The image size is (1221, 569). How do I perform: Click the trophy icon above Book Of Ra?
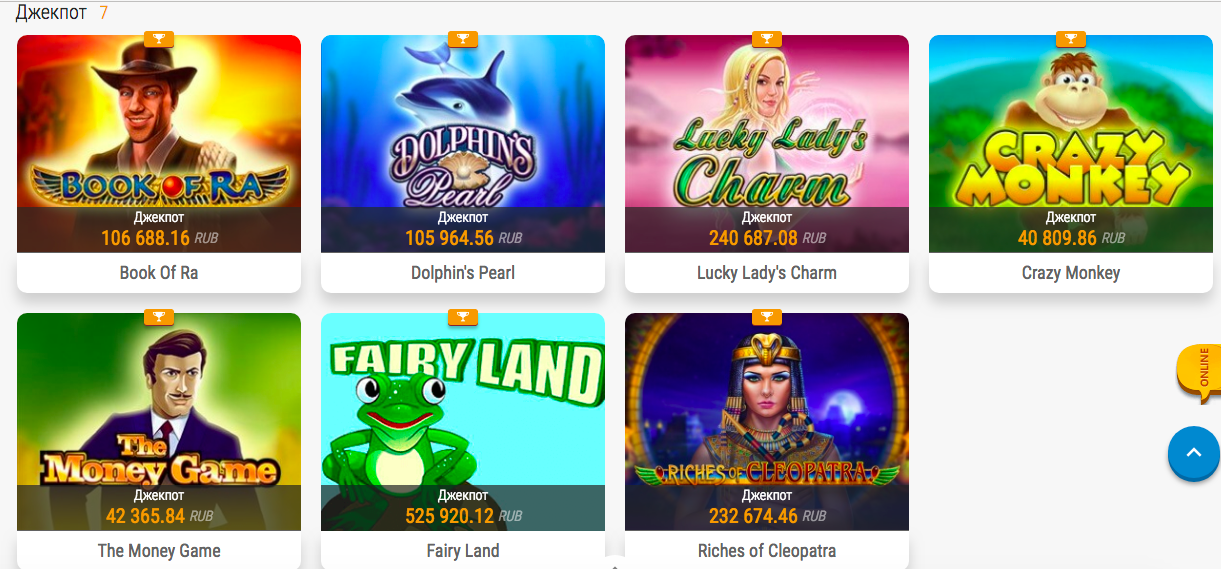point(159,39)
